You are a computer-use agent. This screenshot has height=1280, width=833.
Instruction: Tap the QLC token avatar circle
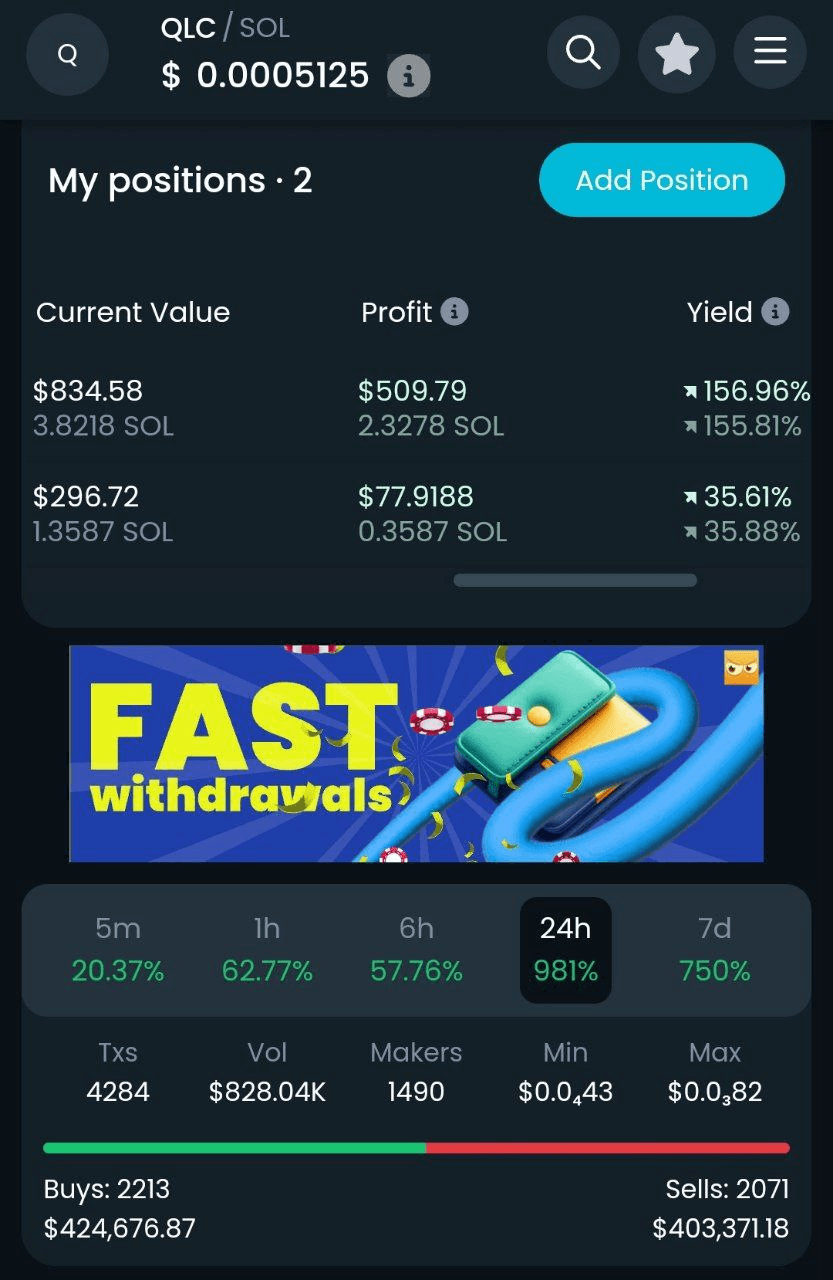(x=67, y=55)
